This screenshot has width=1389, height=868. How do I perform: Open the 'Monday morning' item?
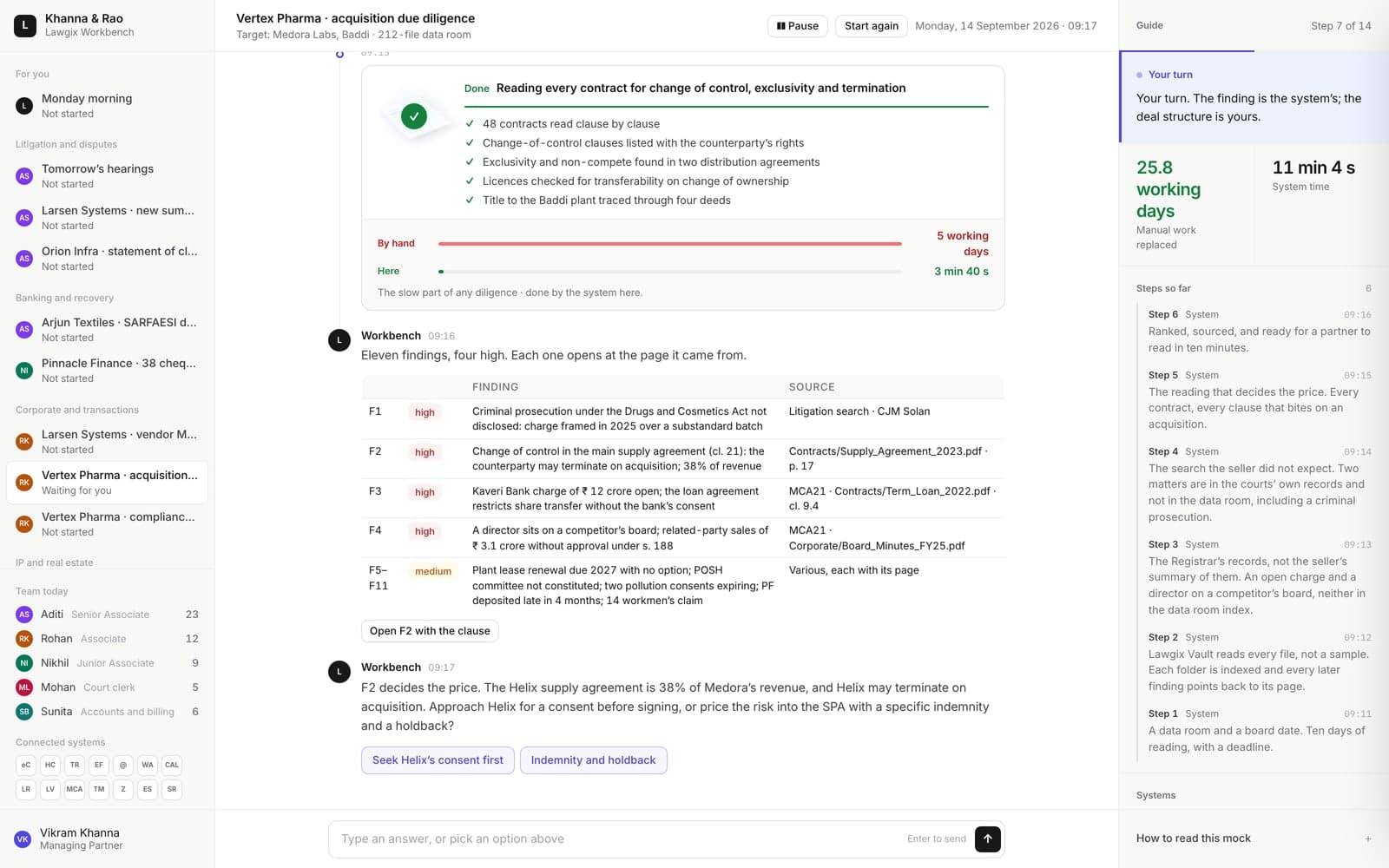click(107, 106)
